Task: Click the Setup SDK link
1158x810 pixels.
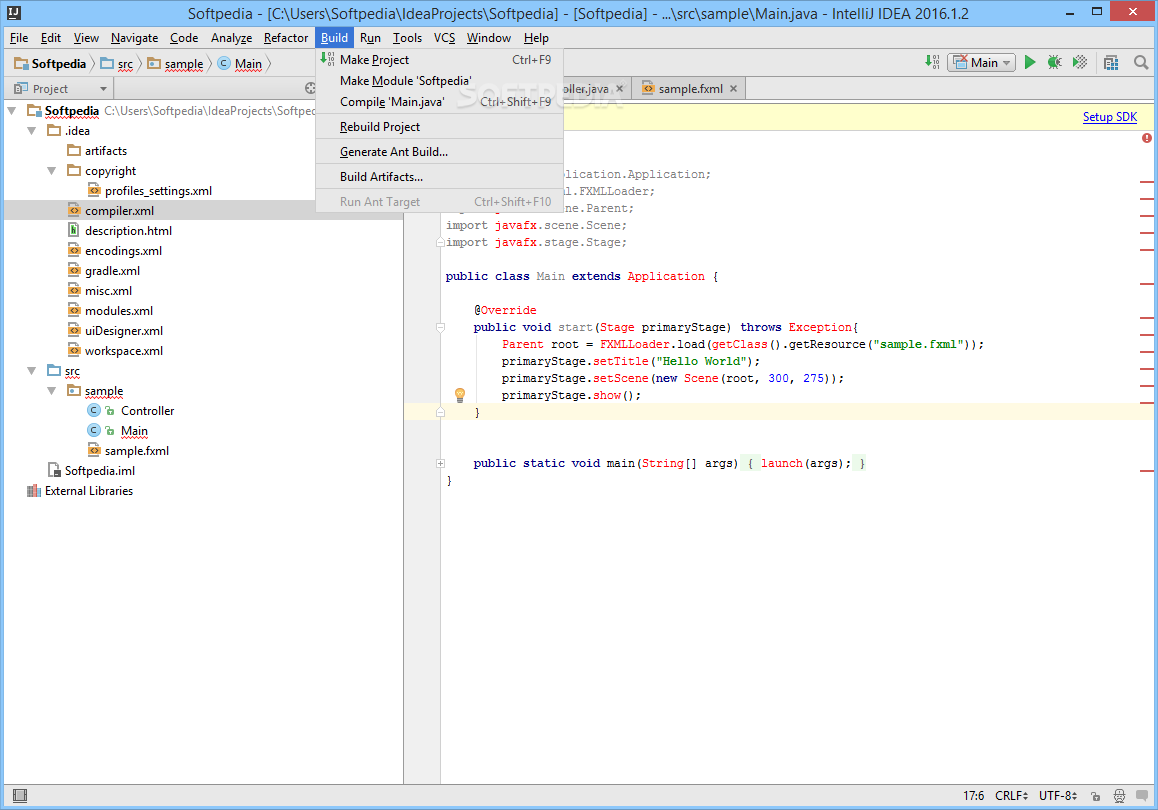Action: pos(1109,117)
